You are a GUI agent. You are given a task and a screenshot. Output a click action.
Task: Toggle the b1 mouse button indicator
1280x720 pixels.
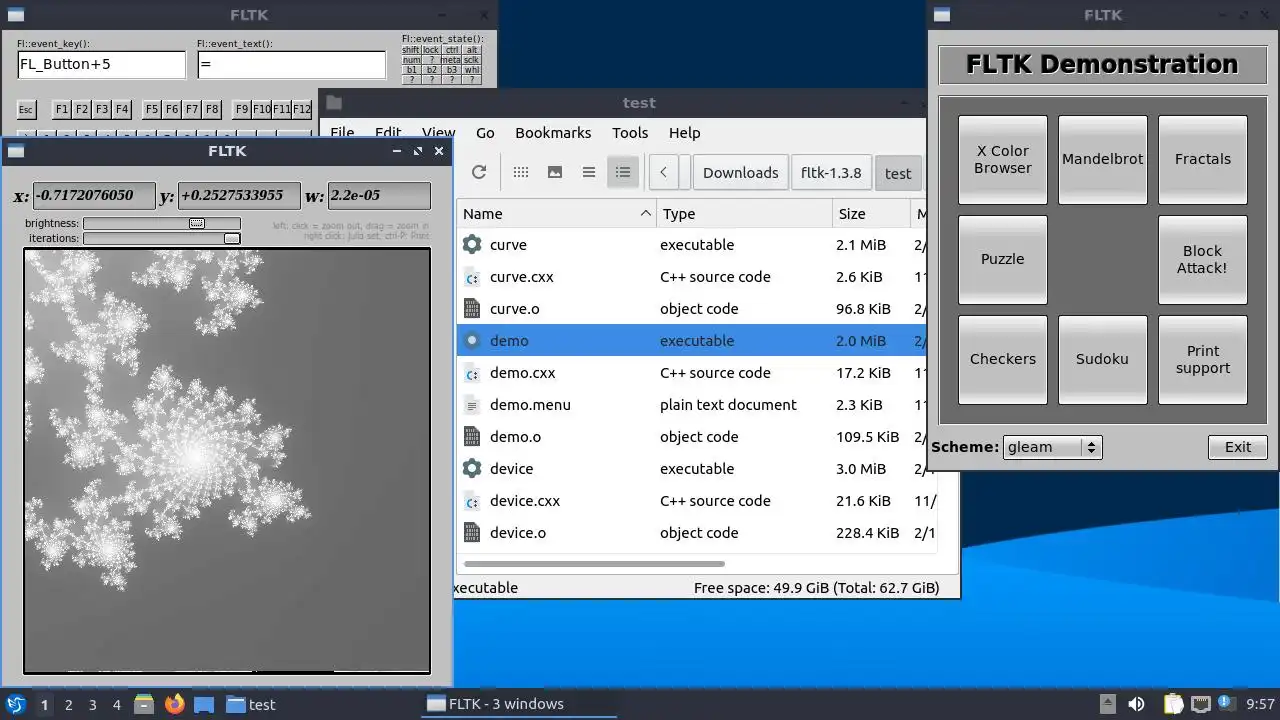pyautogui.click(x=411, y=70)
